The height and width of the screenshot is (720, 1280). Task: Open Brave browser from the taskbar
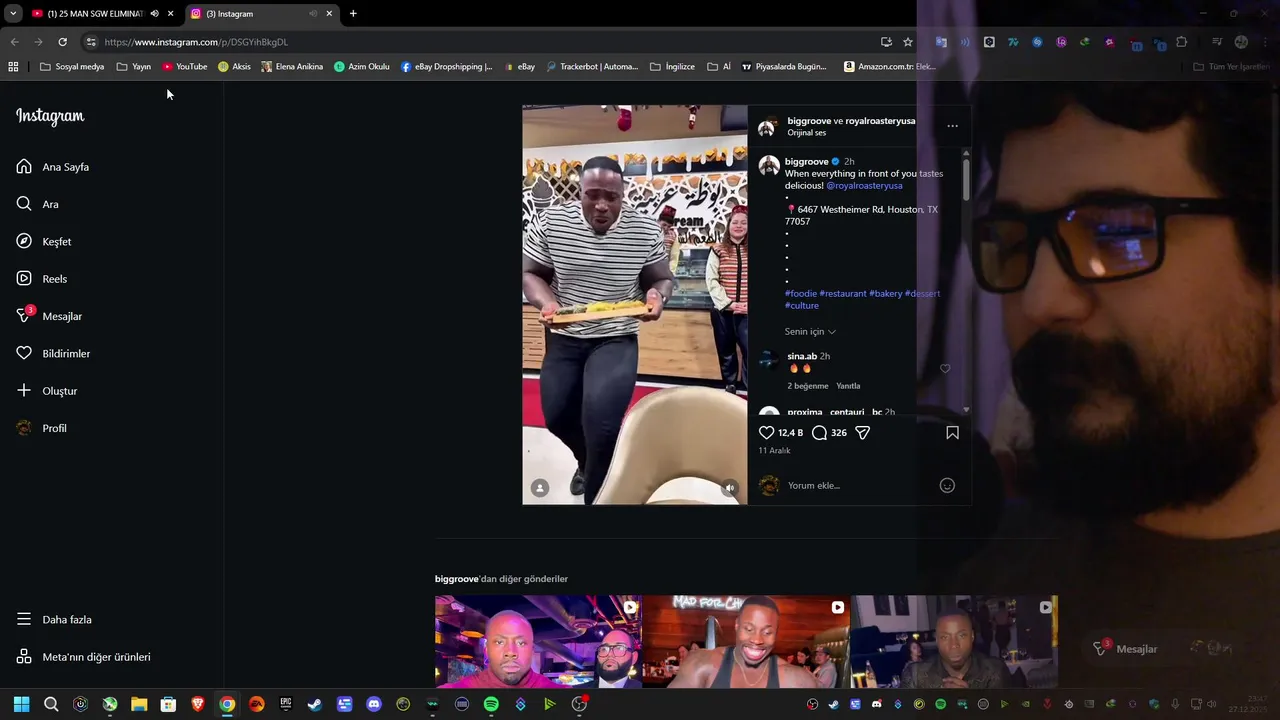[198, 704]
